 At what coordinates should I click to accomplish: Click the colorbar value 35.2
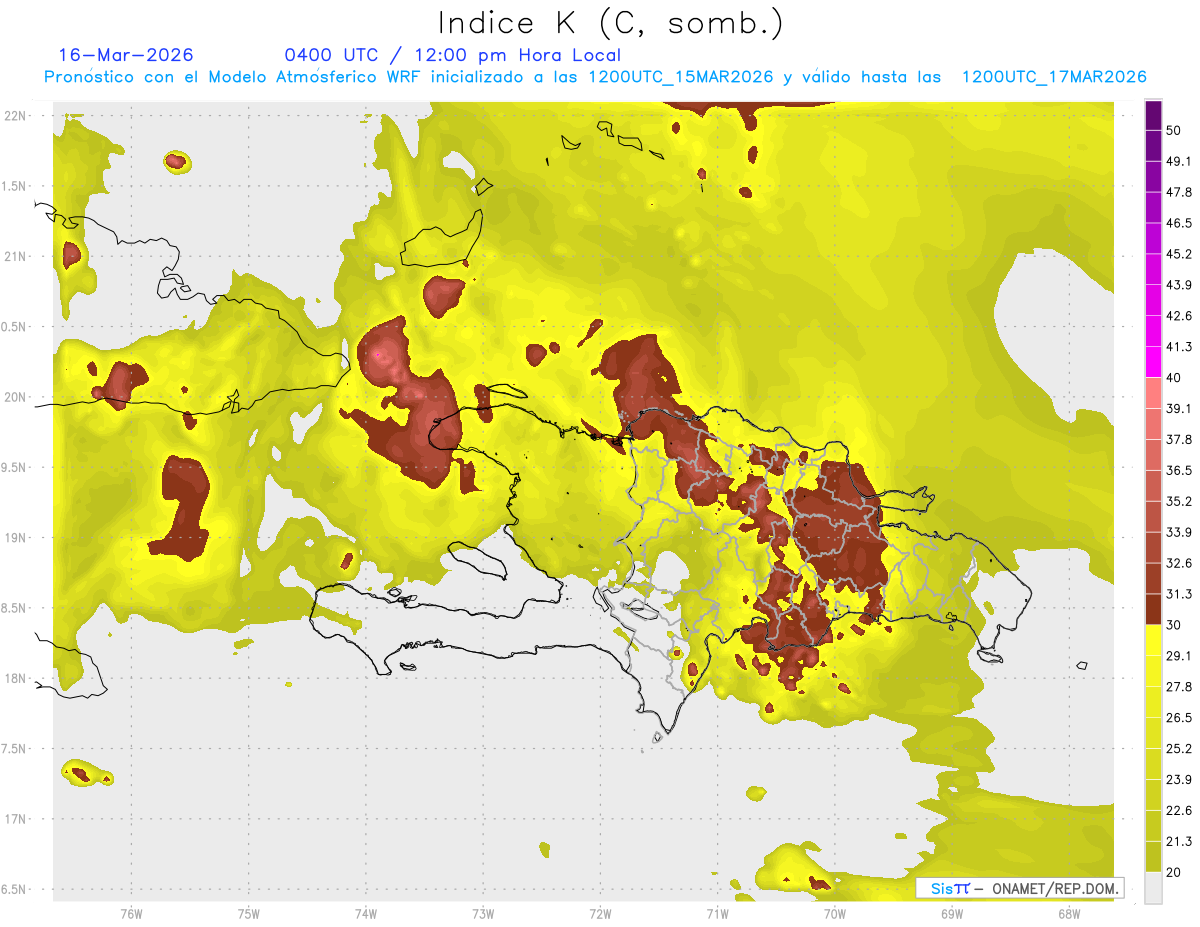1179,501
